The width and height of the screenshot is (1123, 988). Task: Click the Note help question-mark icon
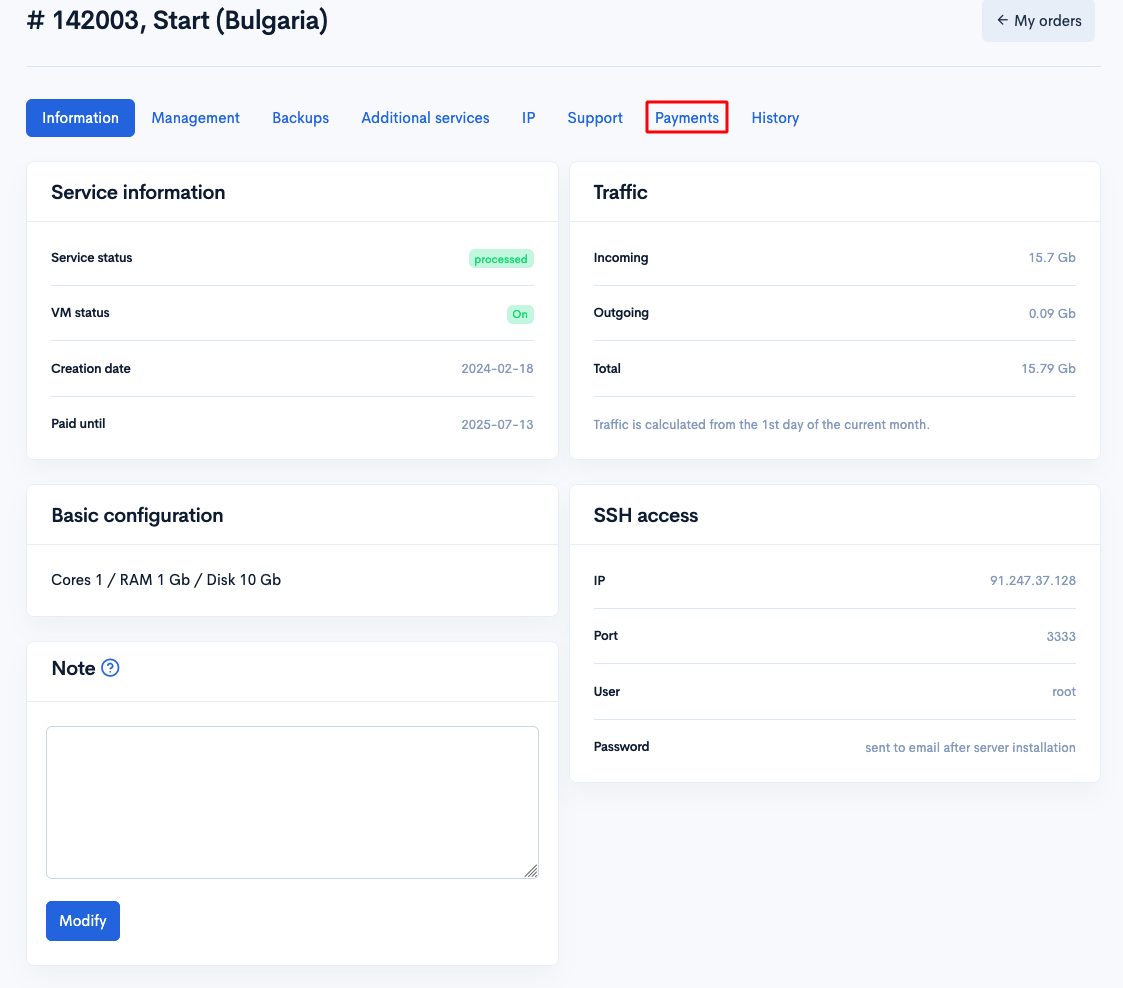pyautogui.click(x=110, y=668)
